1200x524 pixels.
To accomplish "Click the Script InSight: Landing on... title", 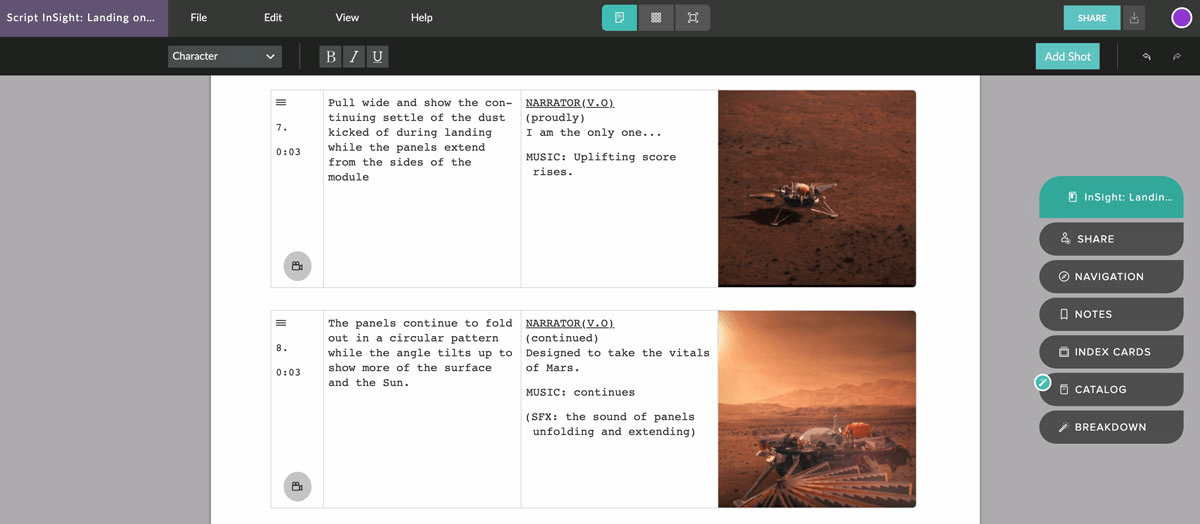I will [81, 18].
